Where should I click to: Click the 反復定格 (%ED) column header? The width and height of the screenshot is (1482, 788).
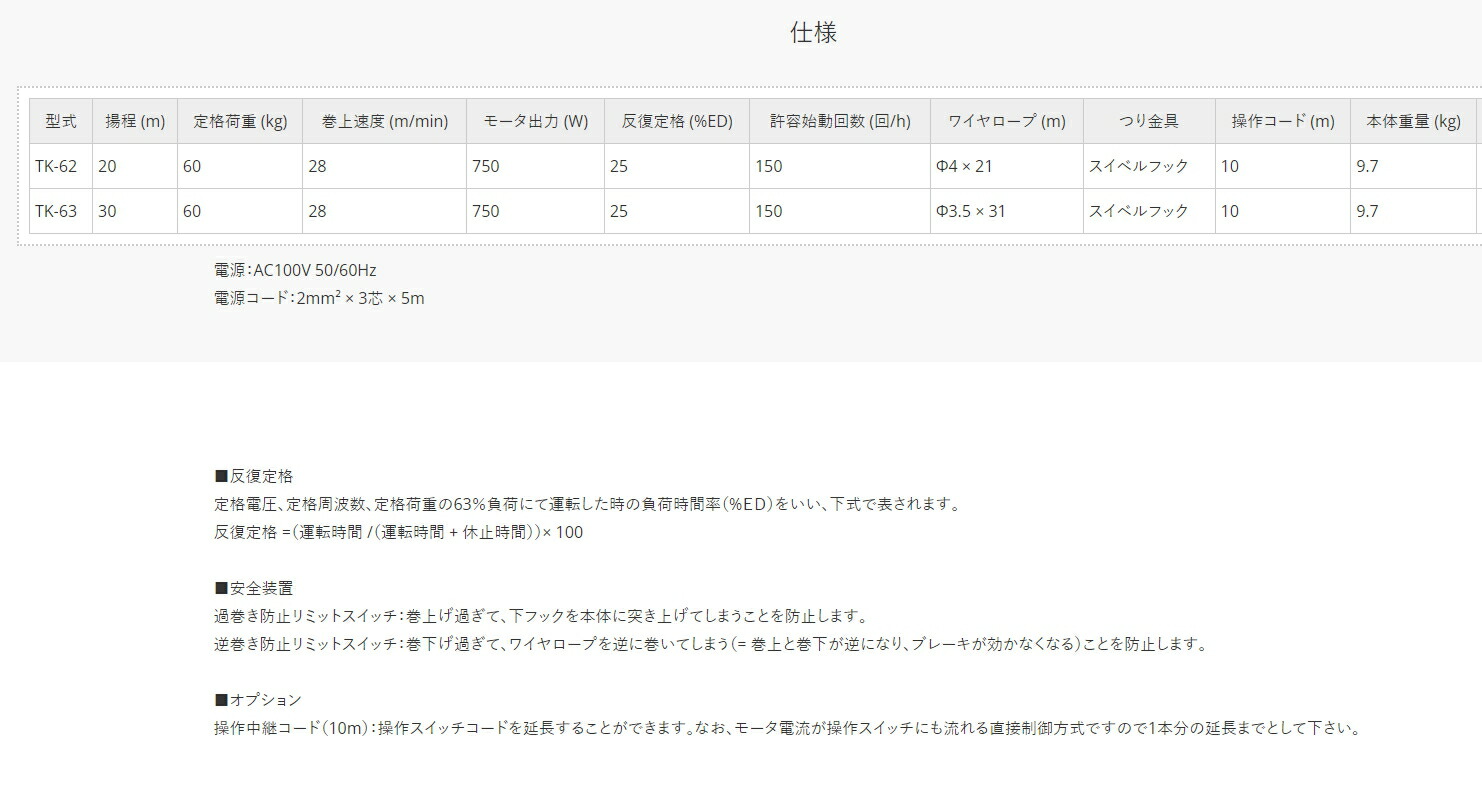coord(677,120)
